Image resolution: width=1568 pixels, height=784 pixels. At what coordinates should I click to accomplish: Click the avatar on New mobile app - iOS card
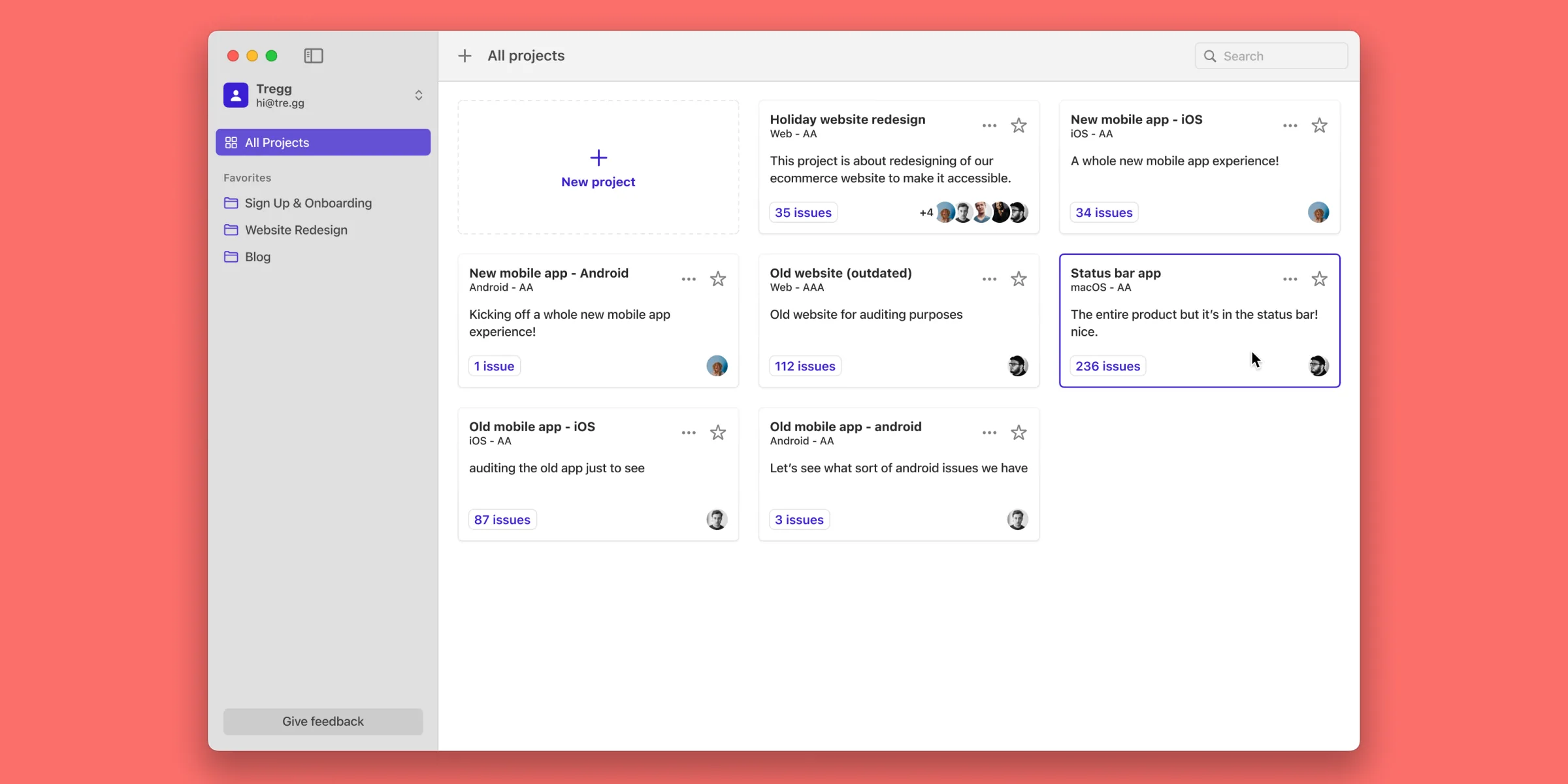1318,212
